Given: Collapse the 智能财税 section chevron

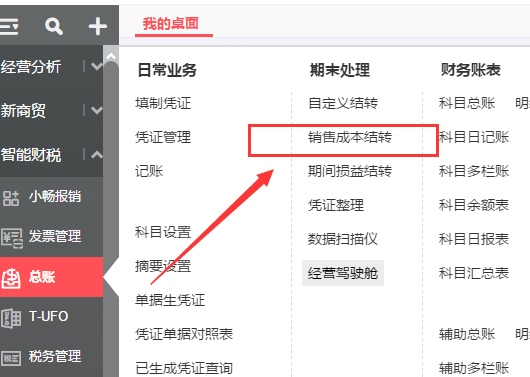Looking at the screenshot, I should point(97,155).
